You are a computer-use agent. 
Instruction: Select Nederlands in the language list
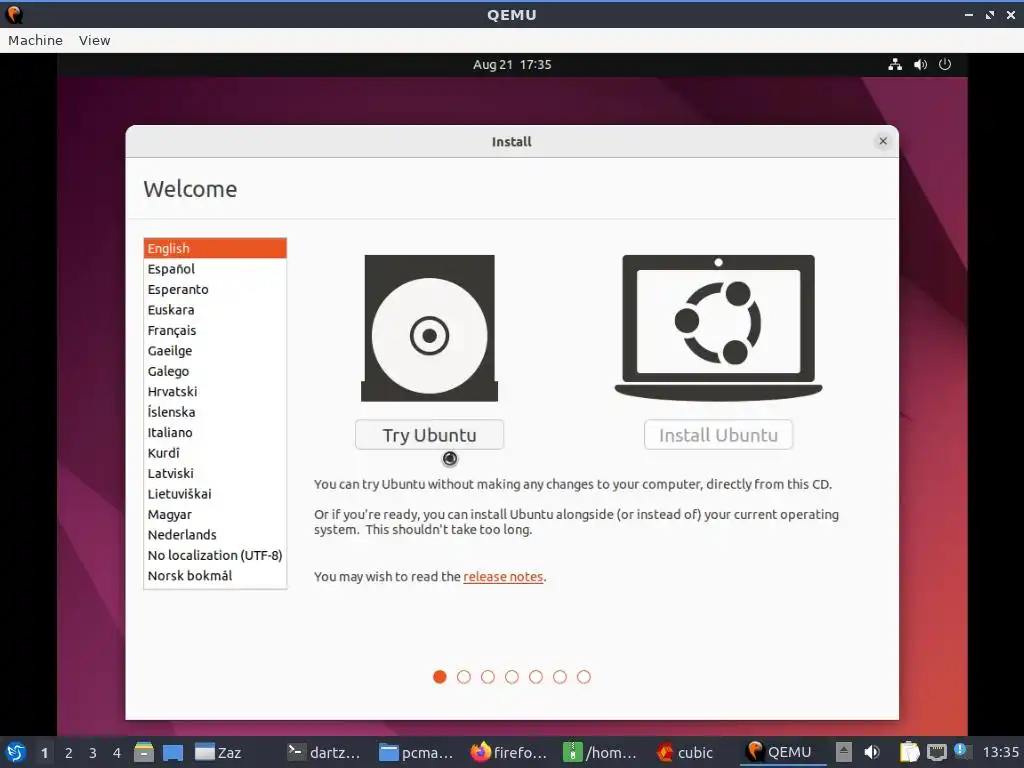click(215, 535)
